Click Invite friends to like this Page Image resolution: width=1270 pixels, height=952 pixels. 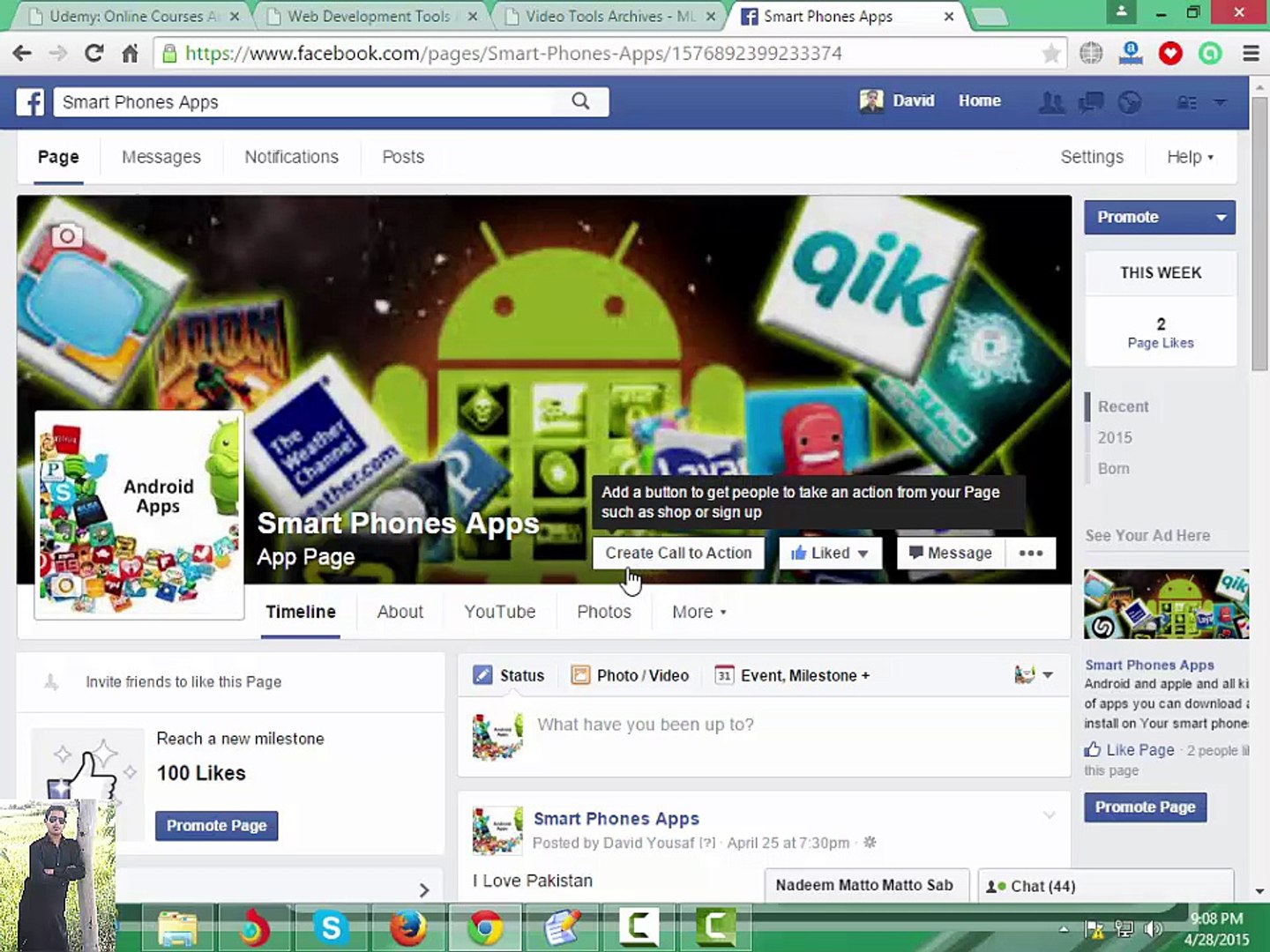pyautogui.click(x=183, y=682)
